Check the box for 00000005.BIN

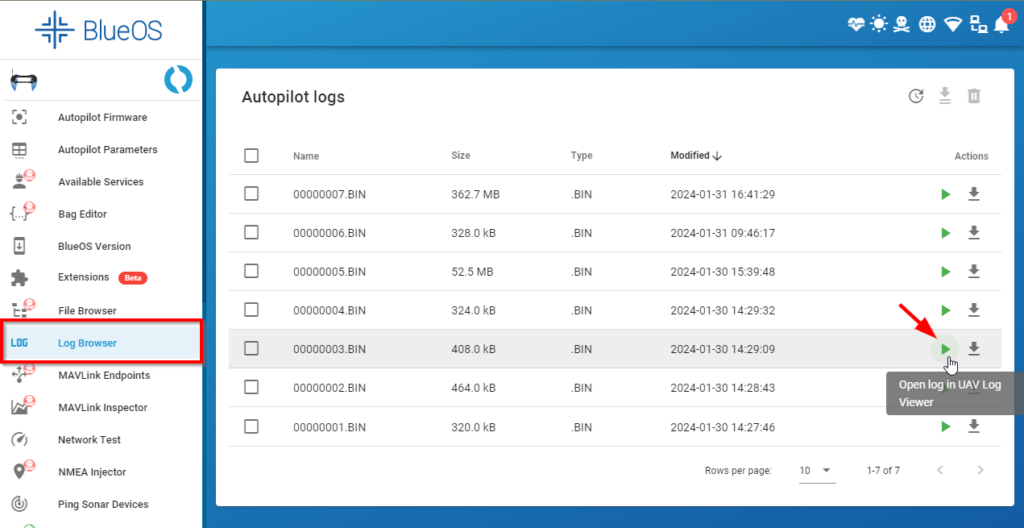[251, 271]
